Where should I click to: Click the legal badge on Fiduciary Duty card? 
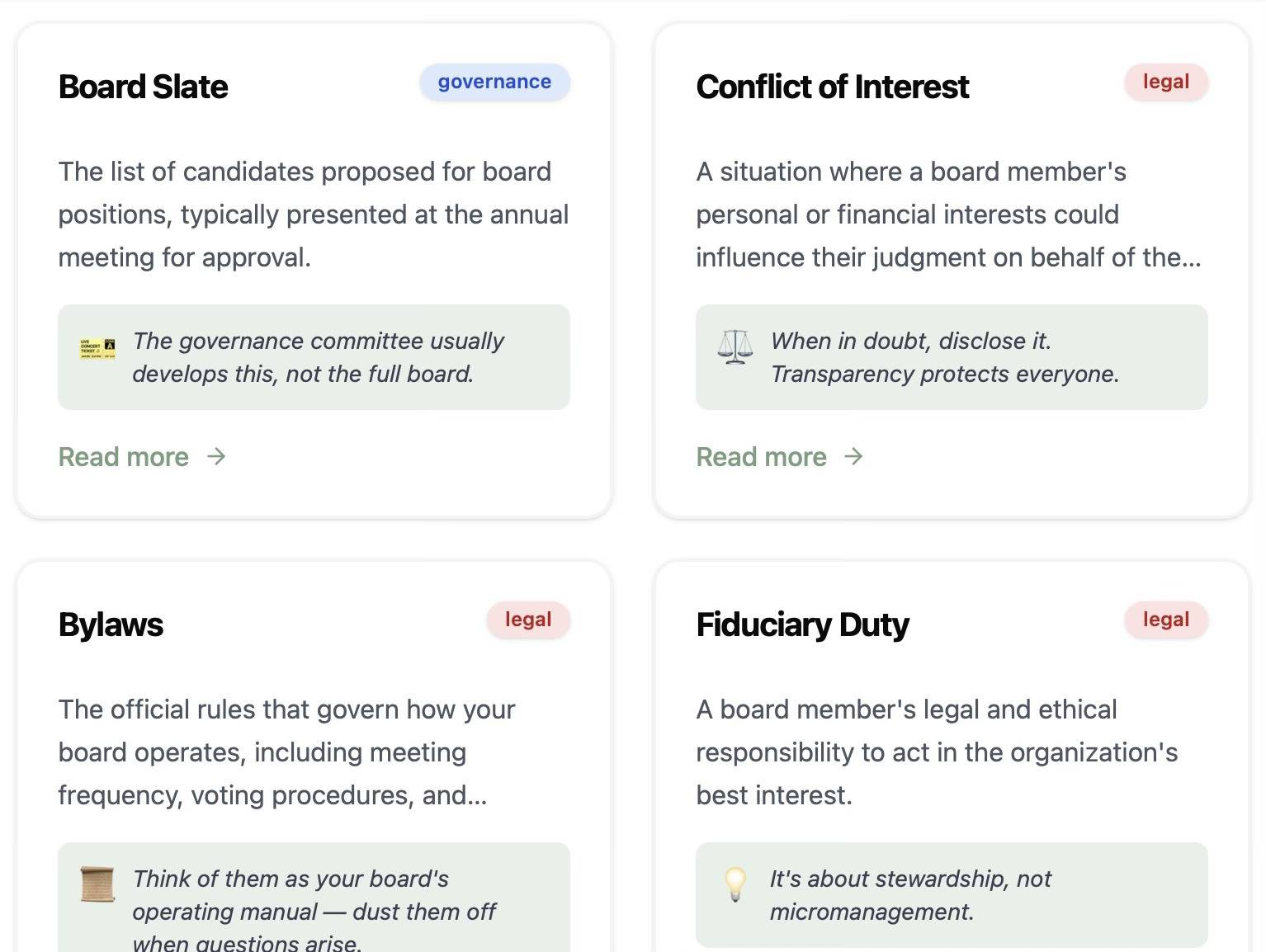[1165, 620]
